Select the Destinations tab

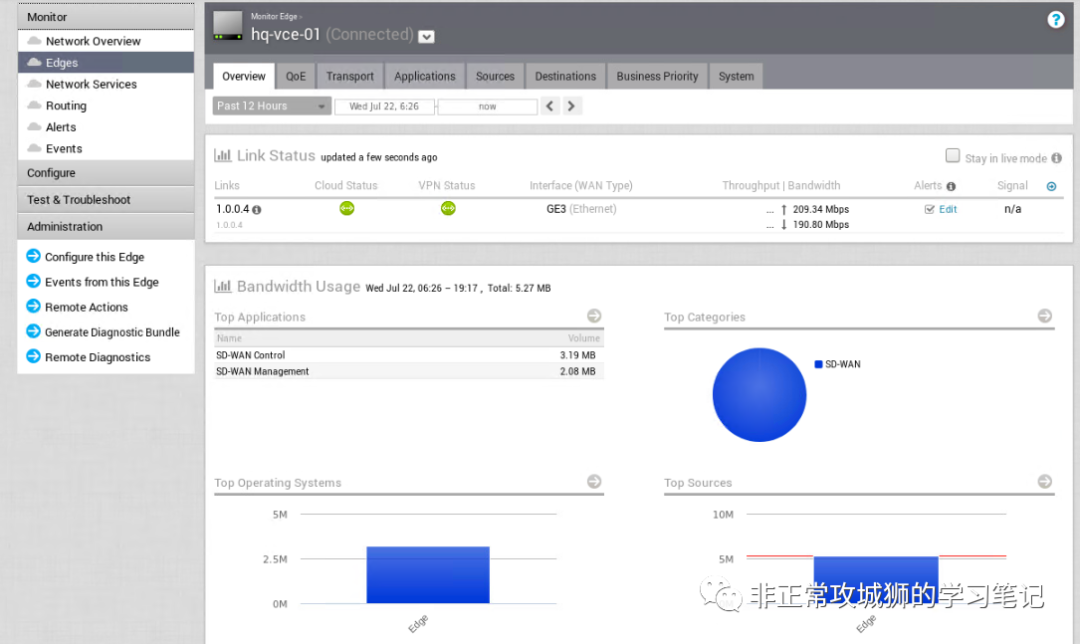click(565, 76)
